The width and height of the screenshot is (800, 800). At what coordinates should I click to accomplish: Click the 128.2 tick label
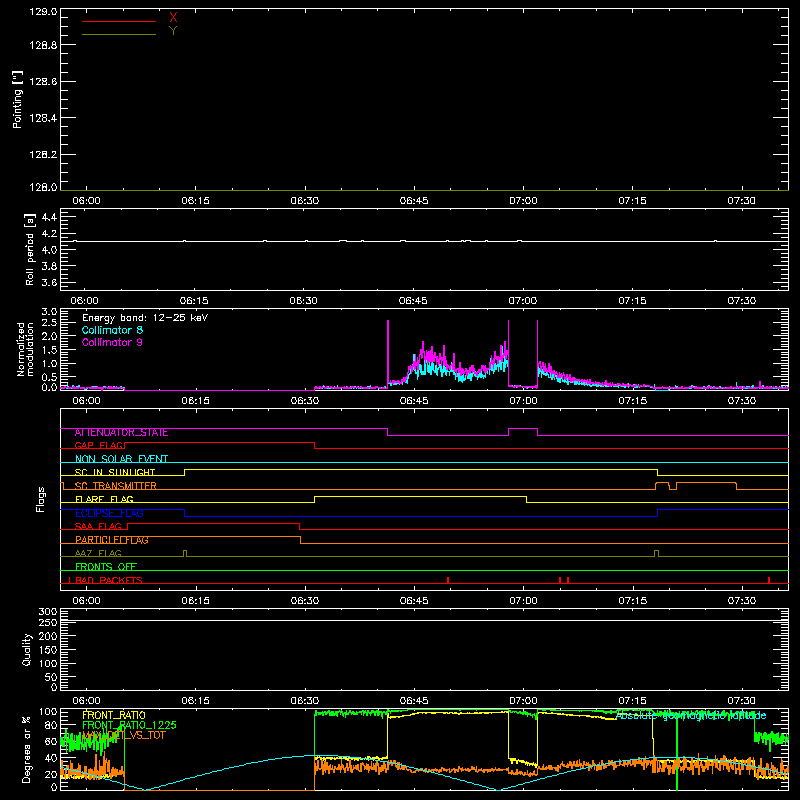pos(43,155)
